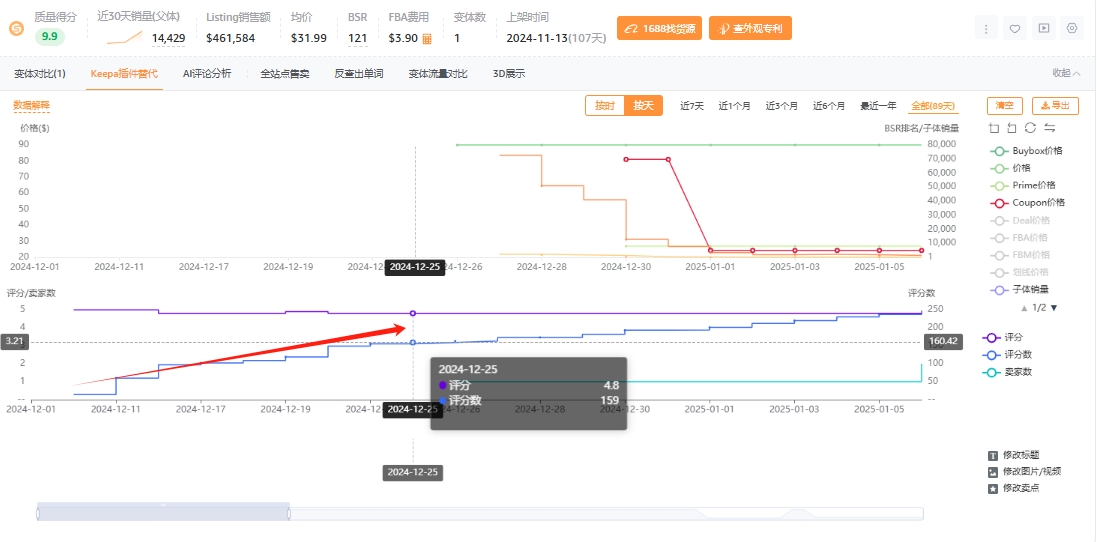The image size is (1097, 542).
Task: Click the 评分数 data point on 2024-12-25
Action: coord(413,343)
